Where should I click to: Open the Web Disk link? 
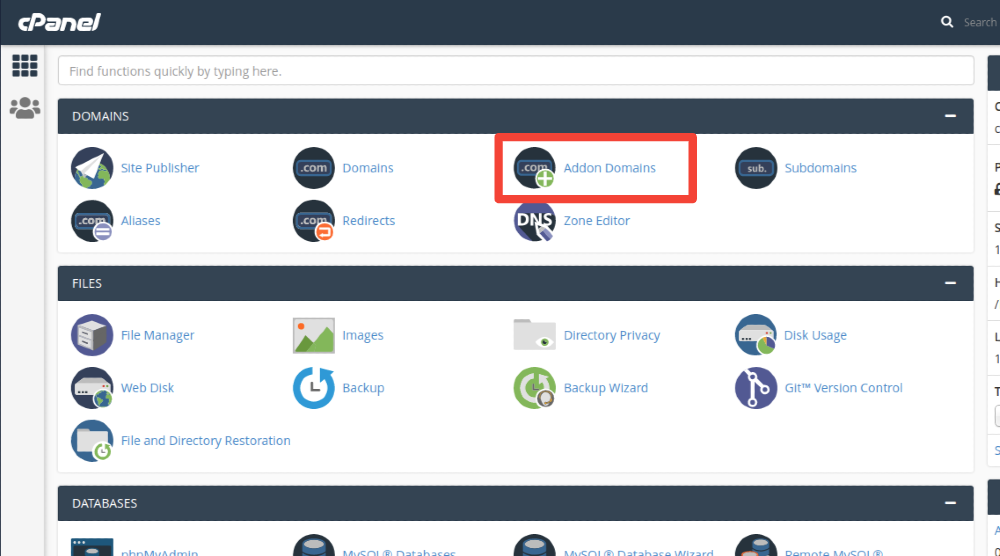(x=147, y=388)
